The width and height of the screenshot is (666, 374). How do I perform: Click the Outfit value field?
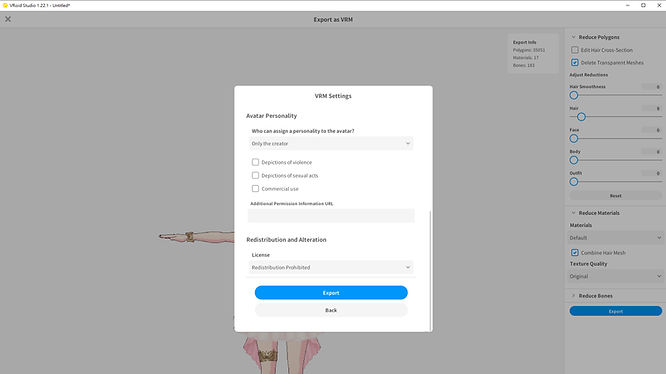(x=652, y=173)
